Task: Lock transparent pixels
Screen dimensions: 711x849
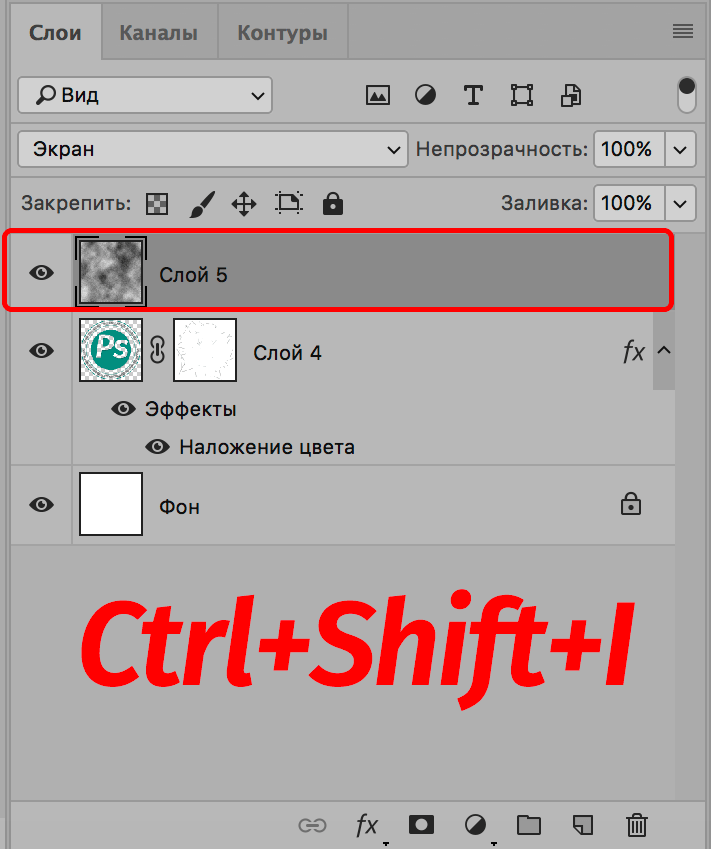Action: pyautogui.click(x=157, y=204)
